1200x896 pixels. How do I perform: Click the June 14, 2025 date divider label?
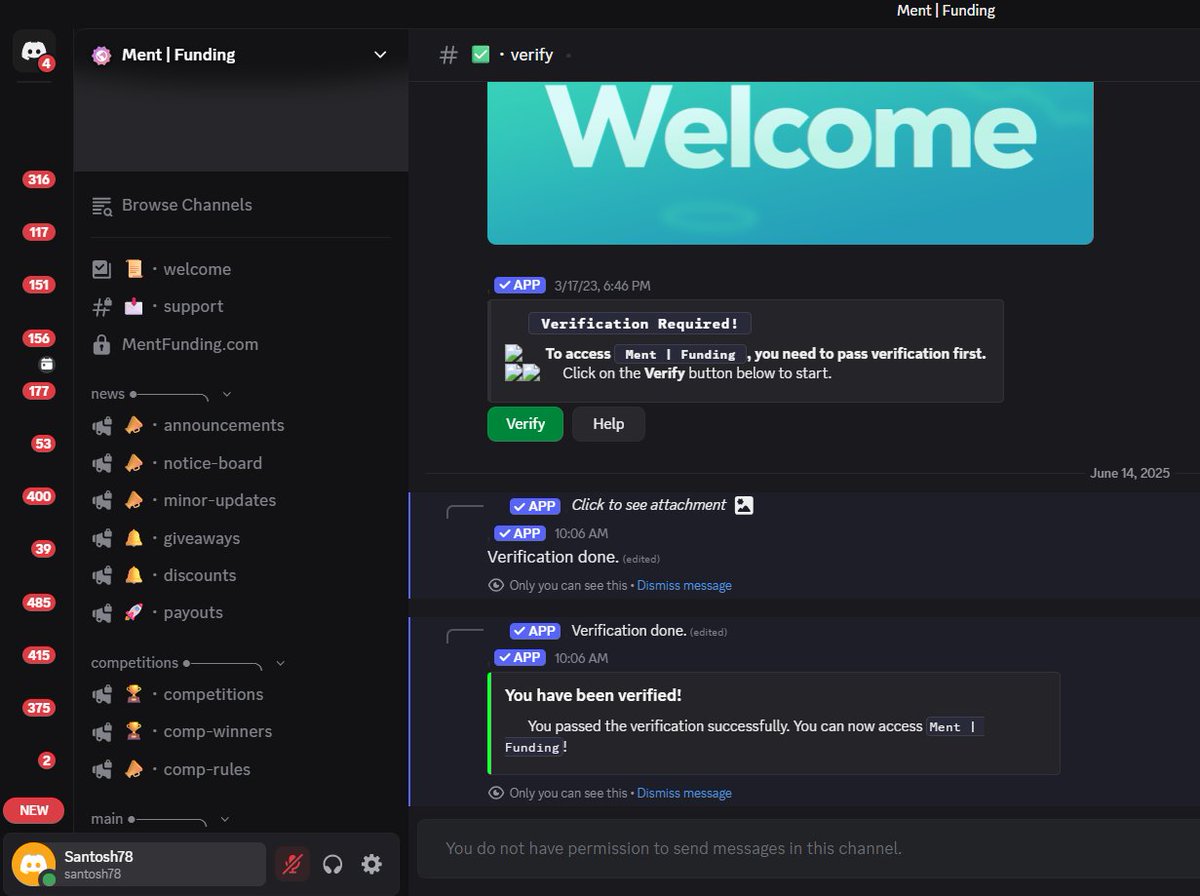click(x=1129, y=473)
